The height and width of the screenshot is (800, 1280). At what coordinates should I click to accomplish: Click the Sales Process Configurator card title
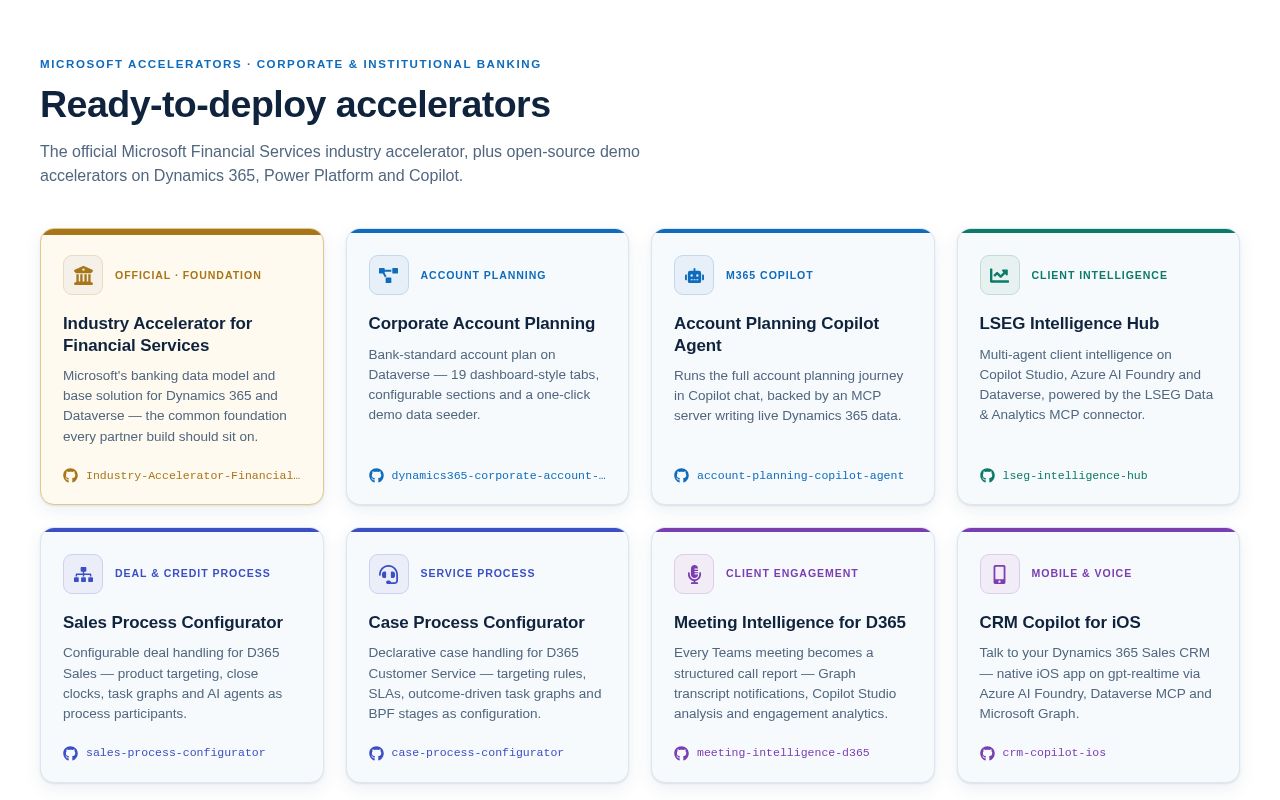click(x=173, y=623)
